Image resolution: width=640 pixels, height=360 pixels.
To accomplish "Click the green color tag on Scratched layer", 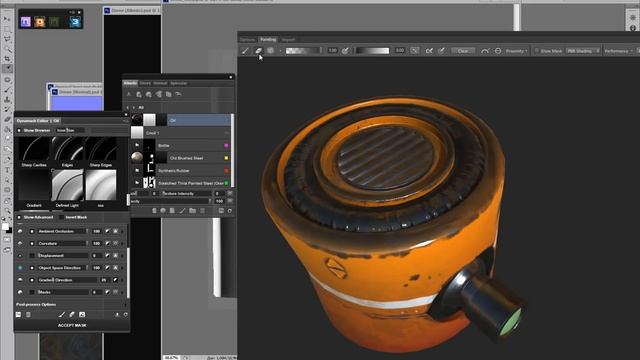I will (x=227, y=183).
